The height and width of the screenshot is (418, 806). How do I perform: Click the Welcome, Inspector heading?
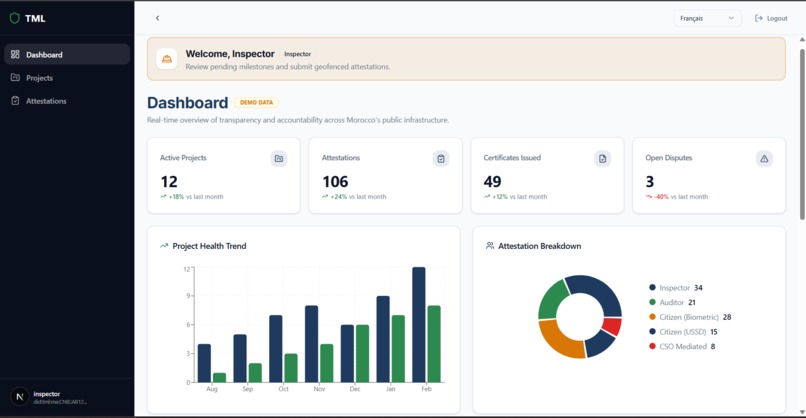230,53
